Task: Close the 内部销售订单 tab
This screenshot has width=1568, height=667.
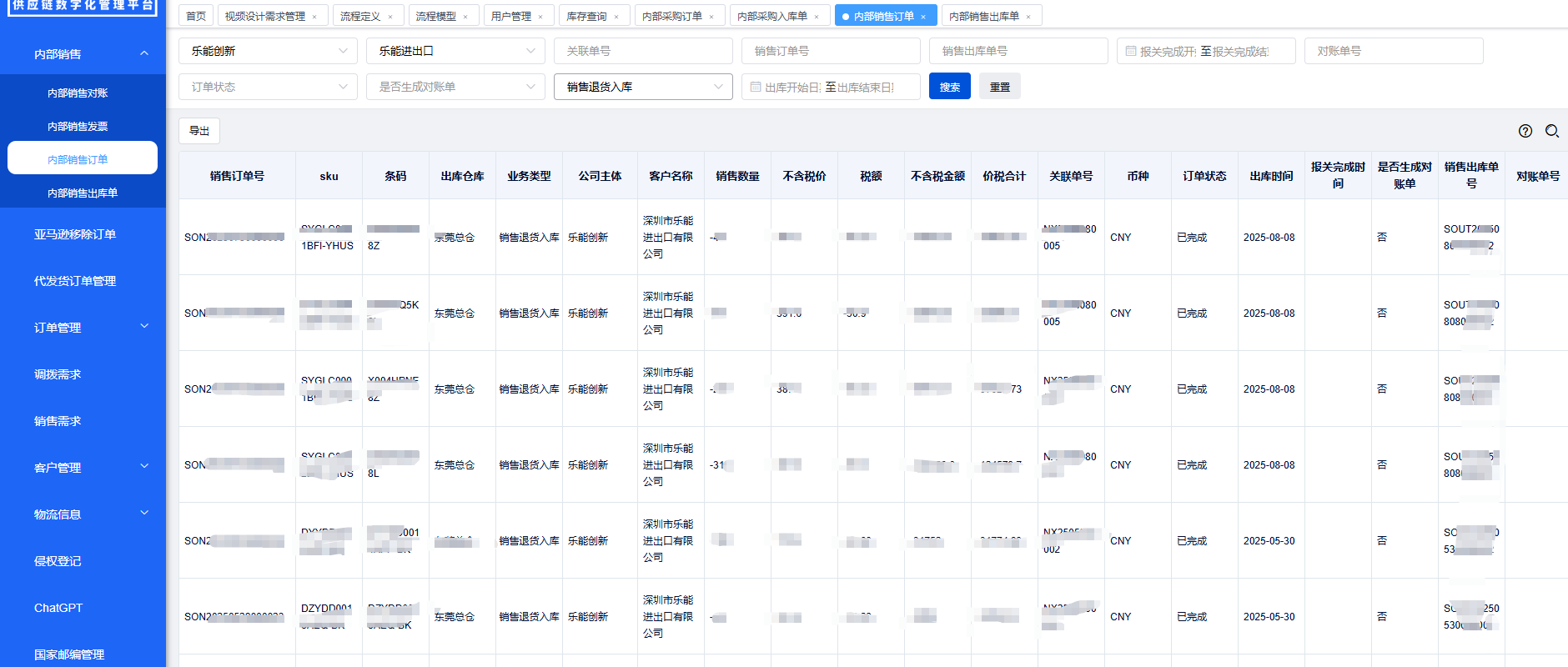Action: coord(923,17)
